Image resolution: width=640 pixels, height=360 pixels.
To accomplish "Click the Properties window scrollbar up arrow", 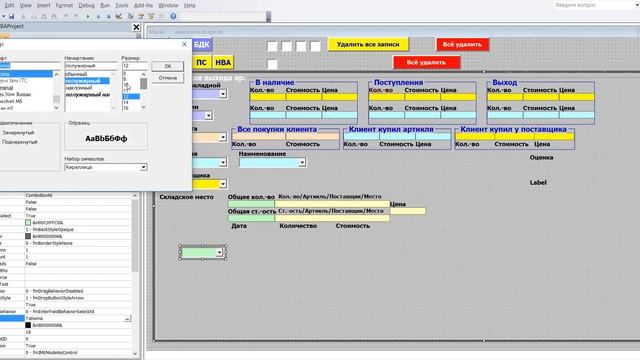I will [135, 196].
